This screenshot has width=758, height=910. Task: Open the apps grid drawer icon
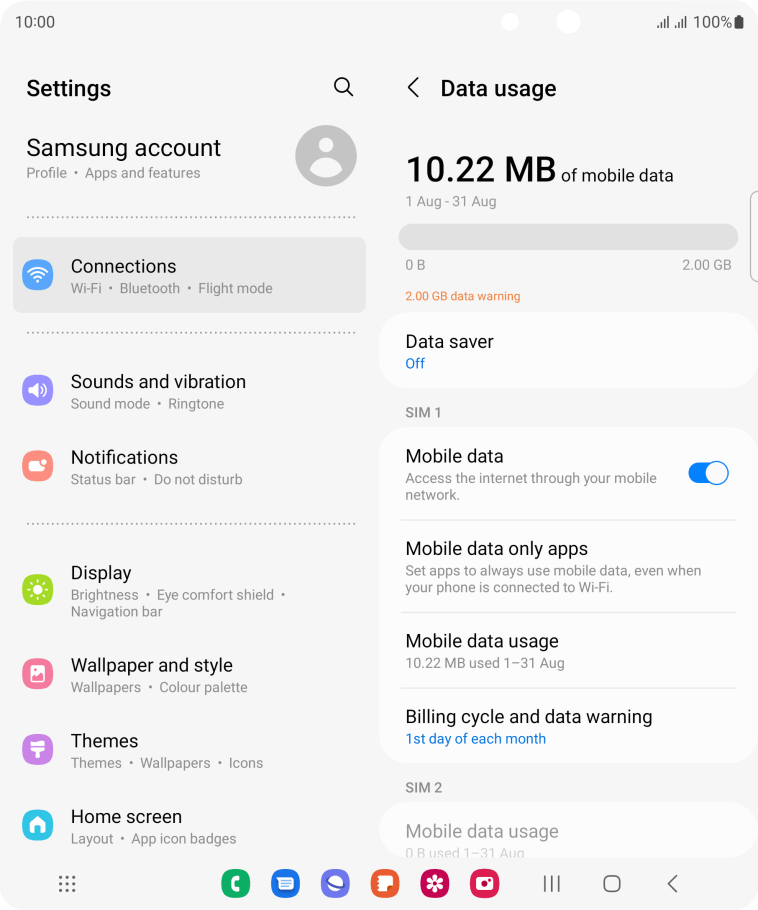point(67,884)
